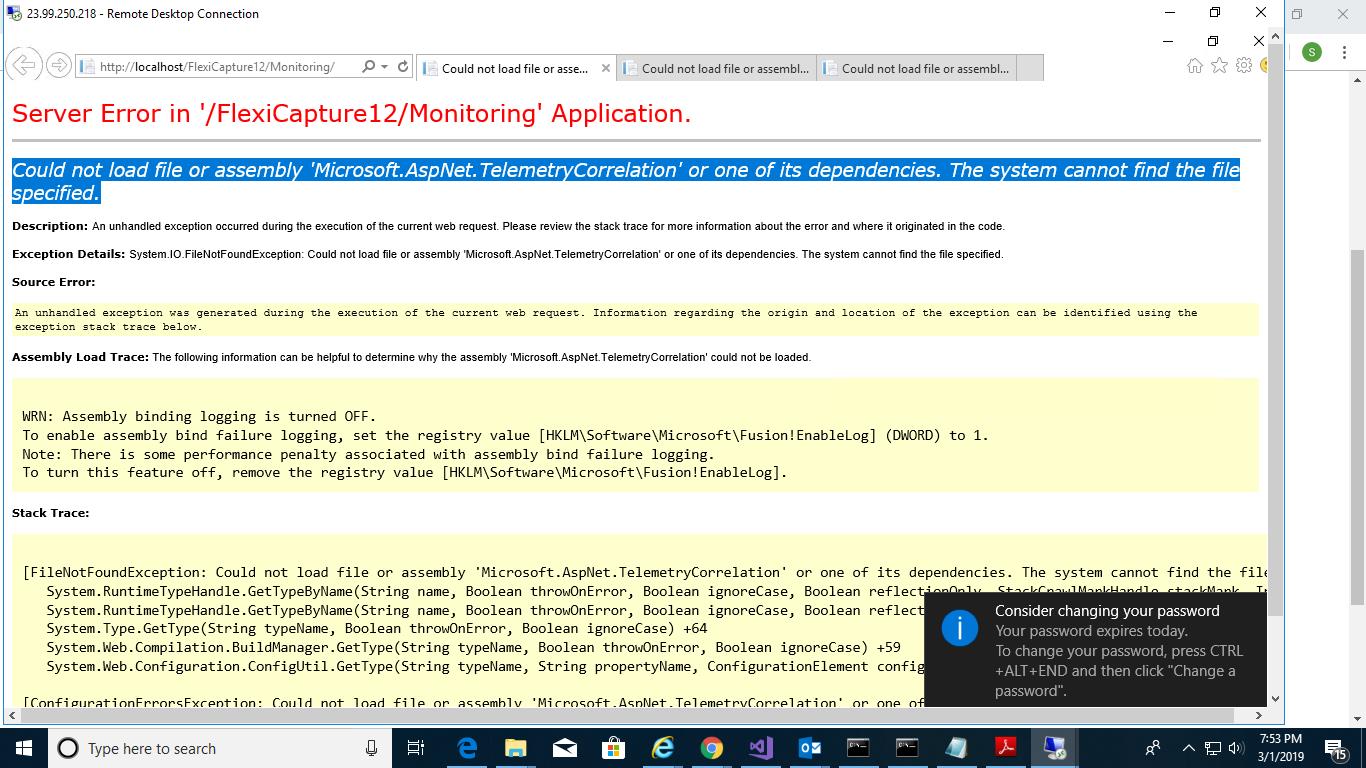The image size is (1366, 768).
Task: Open Favorites with the star icon
Action: coord(1219,66)
